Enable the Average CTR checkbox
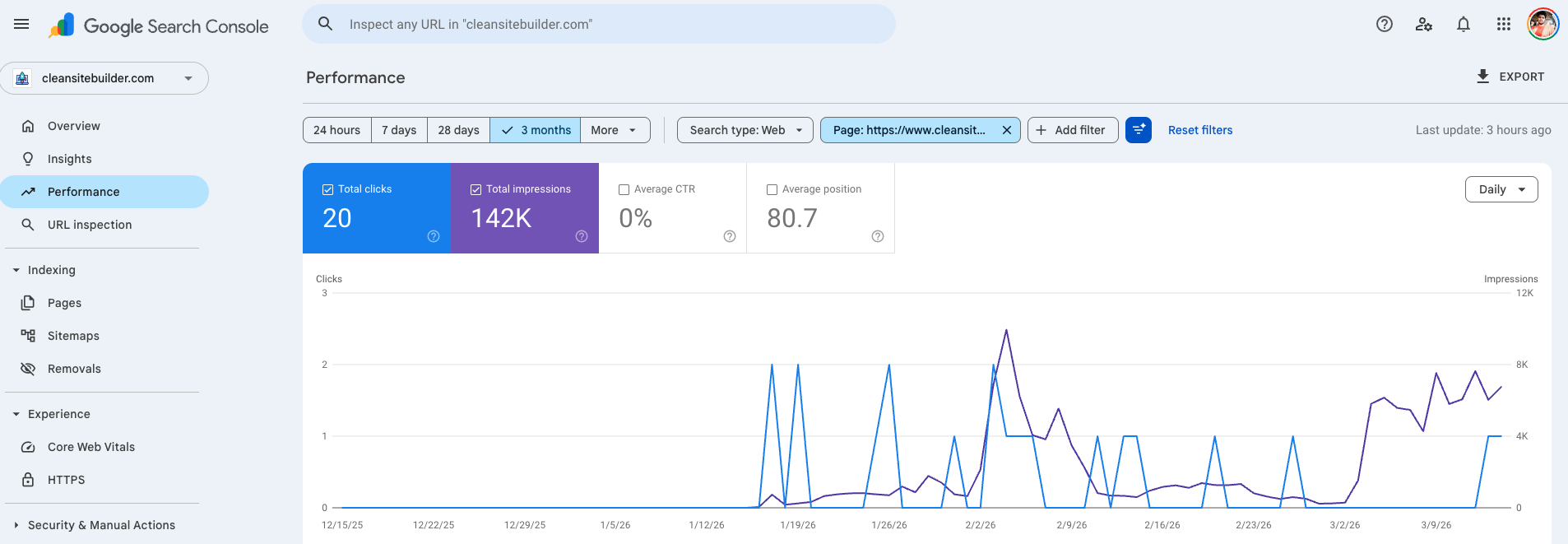 624,189
